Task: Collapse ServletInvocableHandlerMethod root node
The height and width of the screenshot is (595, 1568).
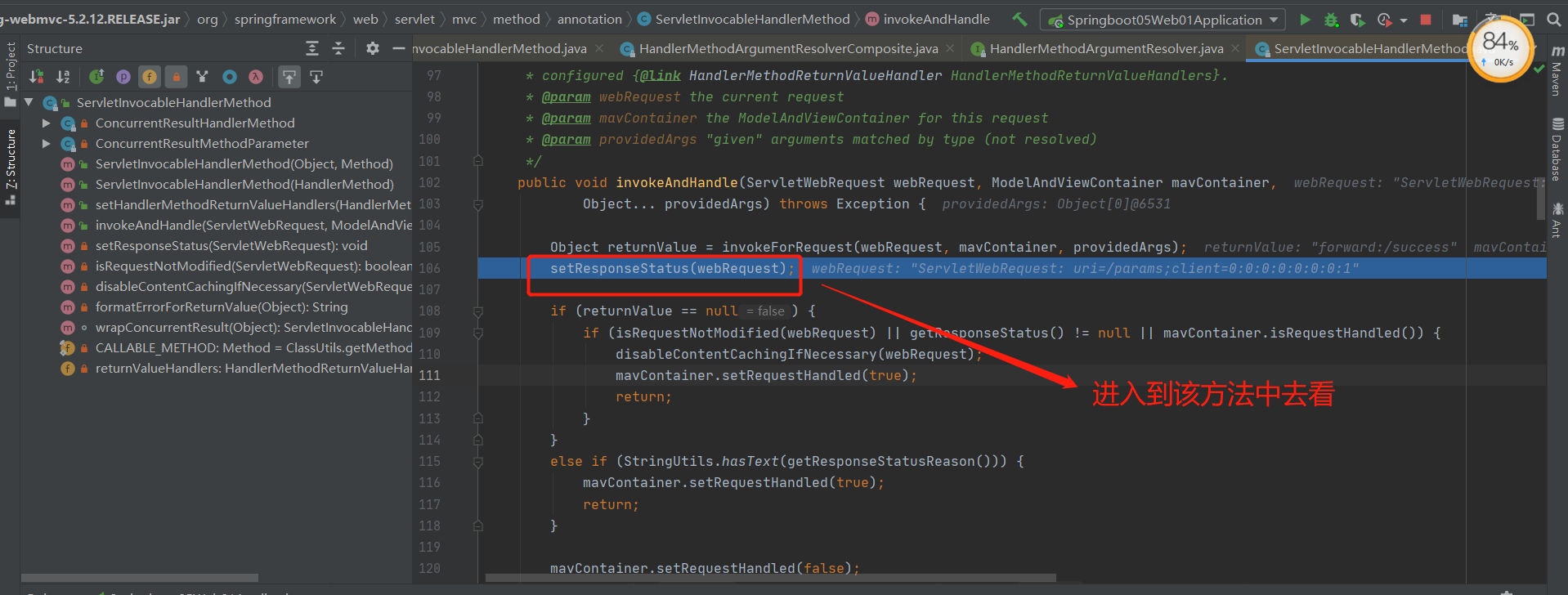Action: point(29,102)
